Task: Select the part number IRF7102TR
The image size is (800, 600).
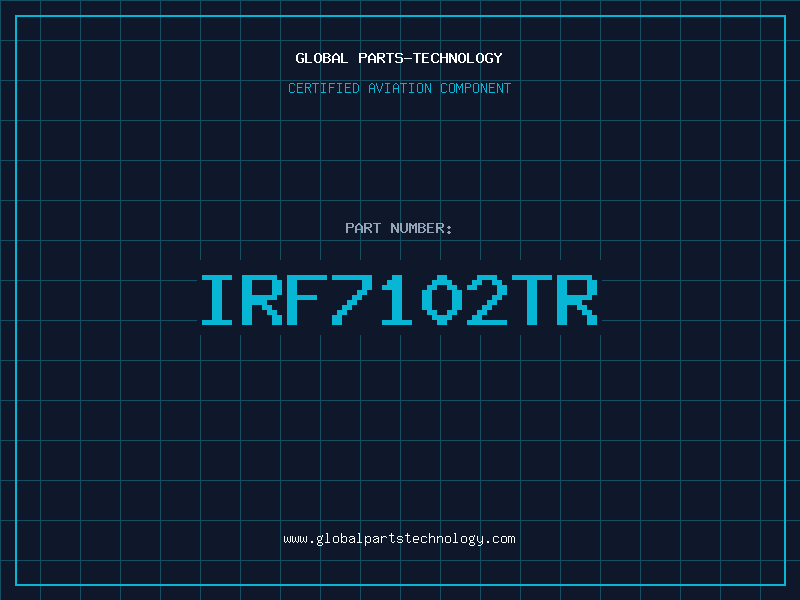Action: click(x=399, y=300)
